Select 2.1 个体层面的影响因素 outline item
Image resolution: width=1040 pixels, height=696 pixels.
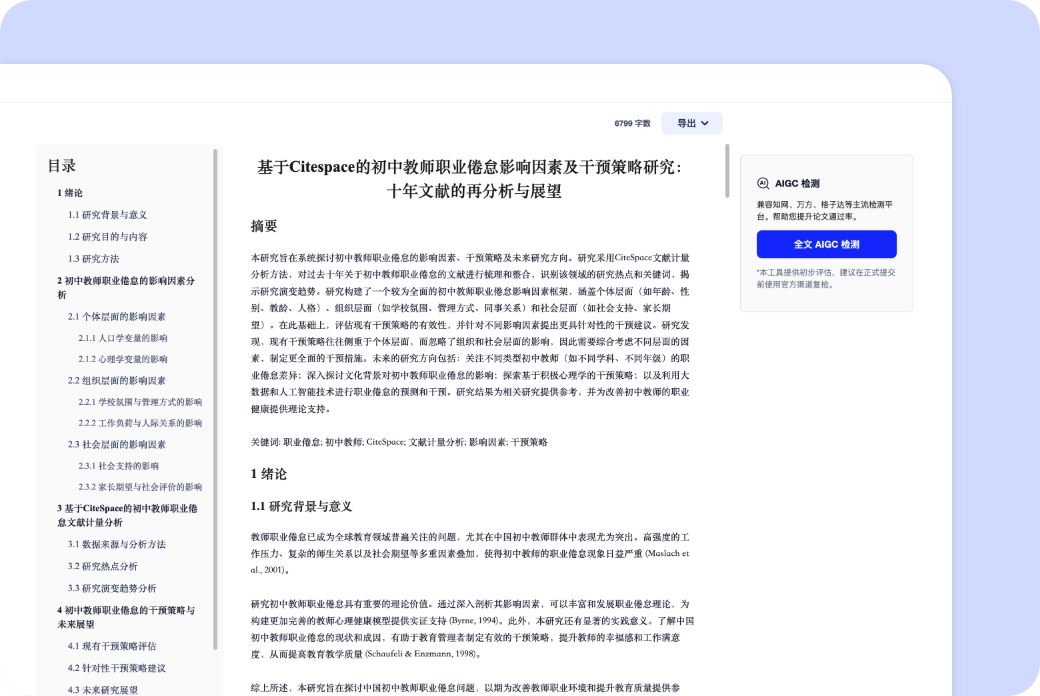[116, 316]
